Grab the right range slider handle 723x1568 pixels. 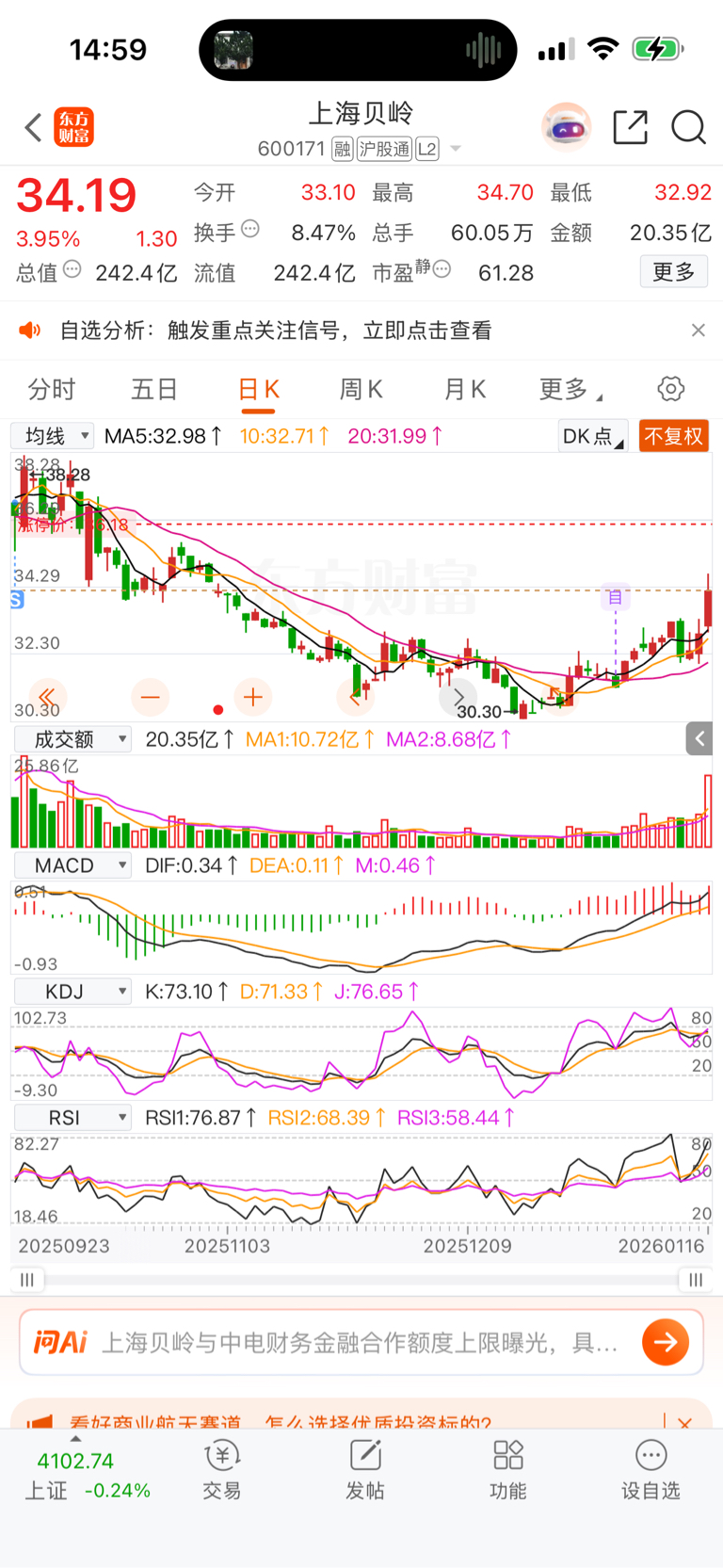[695, 1280]
